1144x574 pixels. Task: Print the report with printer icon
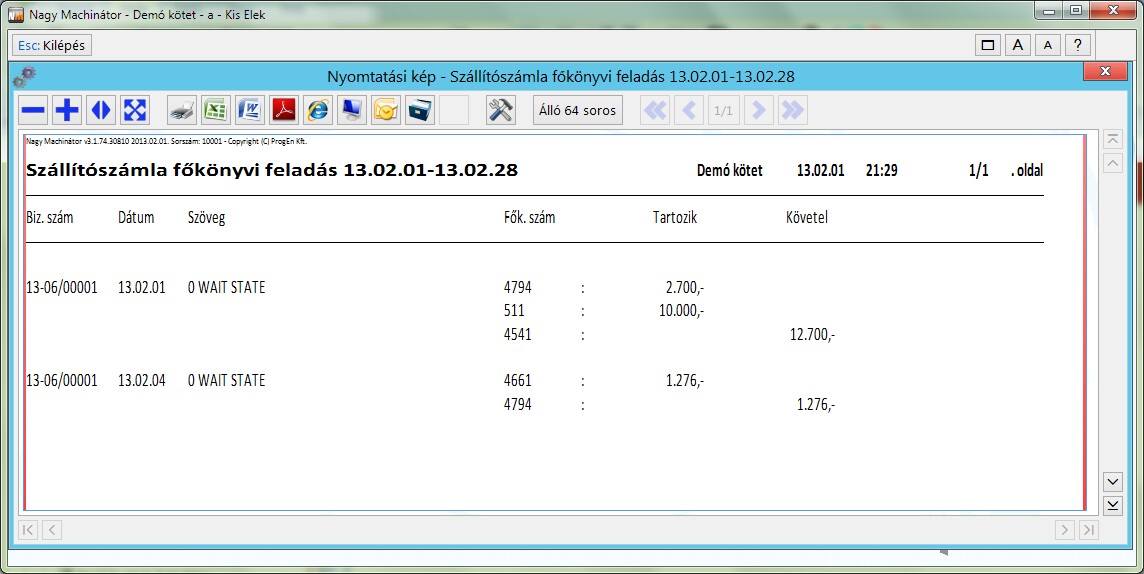(x=182, y=110)
